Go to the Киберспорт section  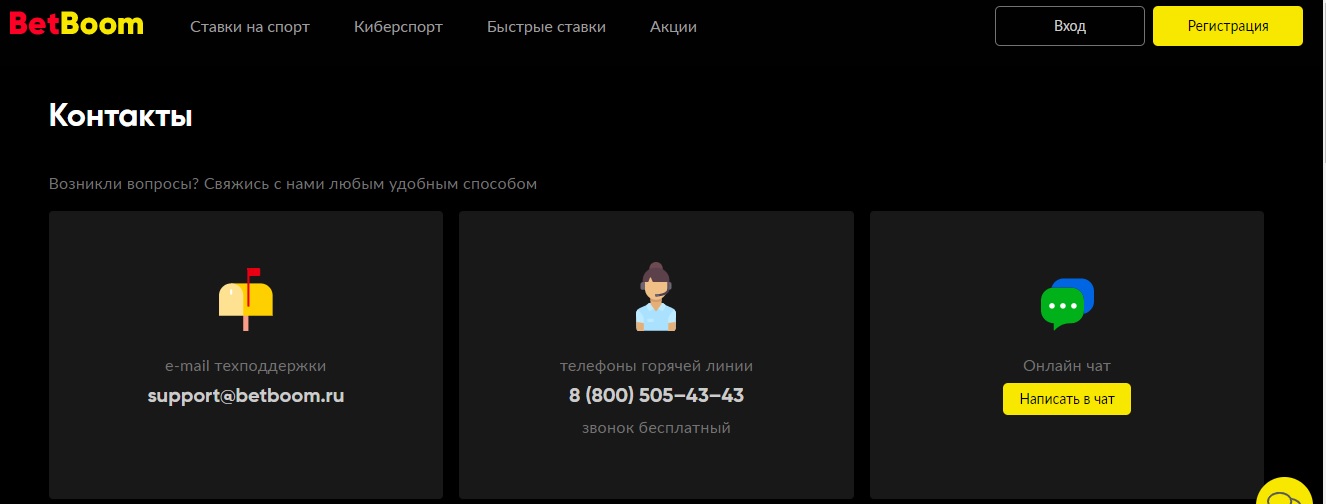pyautogui.click(x=398, y=27)
